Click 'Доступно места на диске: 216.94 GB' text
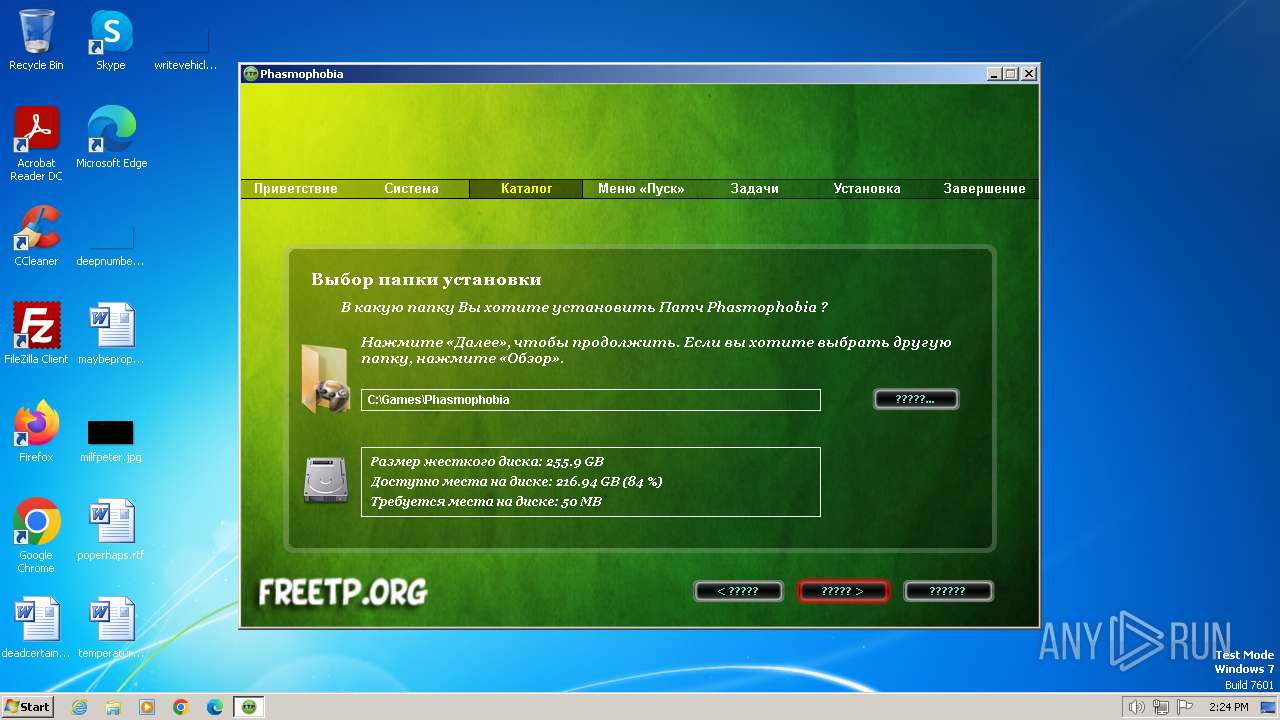The image size is (1280, 720). pyautogui.click(x=516, y=481)
